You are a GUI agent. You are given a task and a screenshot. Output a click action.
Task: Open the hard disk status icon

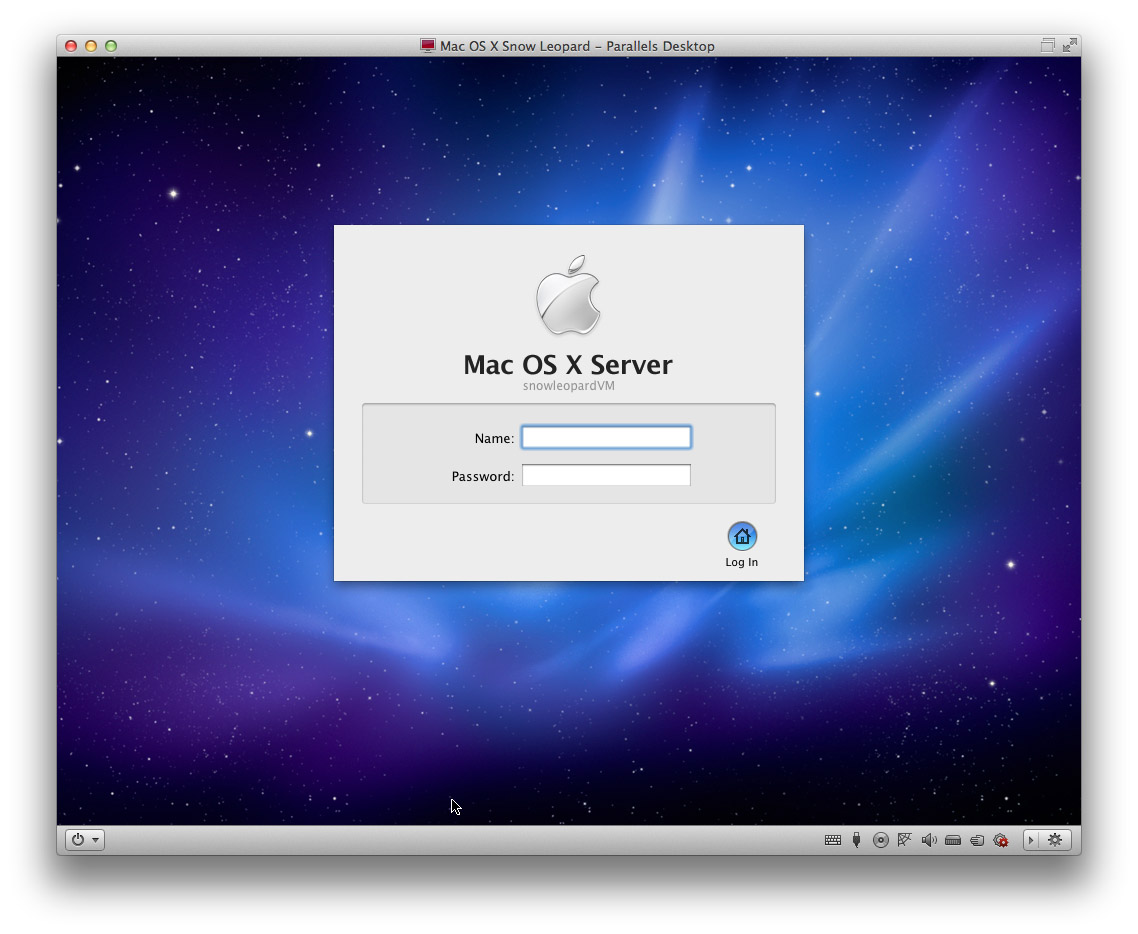pyautogui.click(x=953, y=840)
